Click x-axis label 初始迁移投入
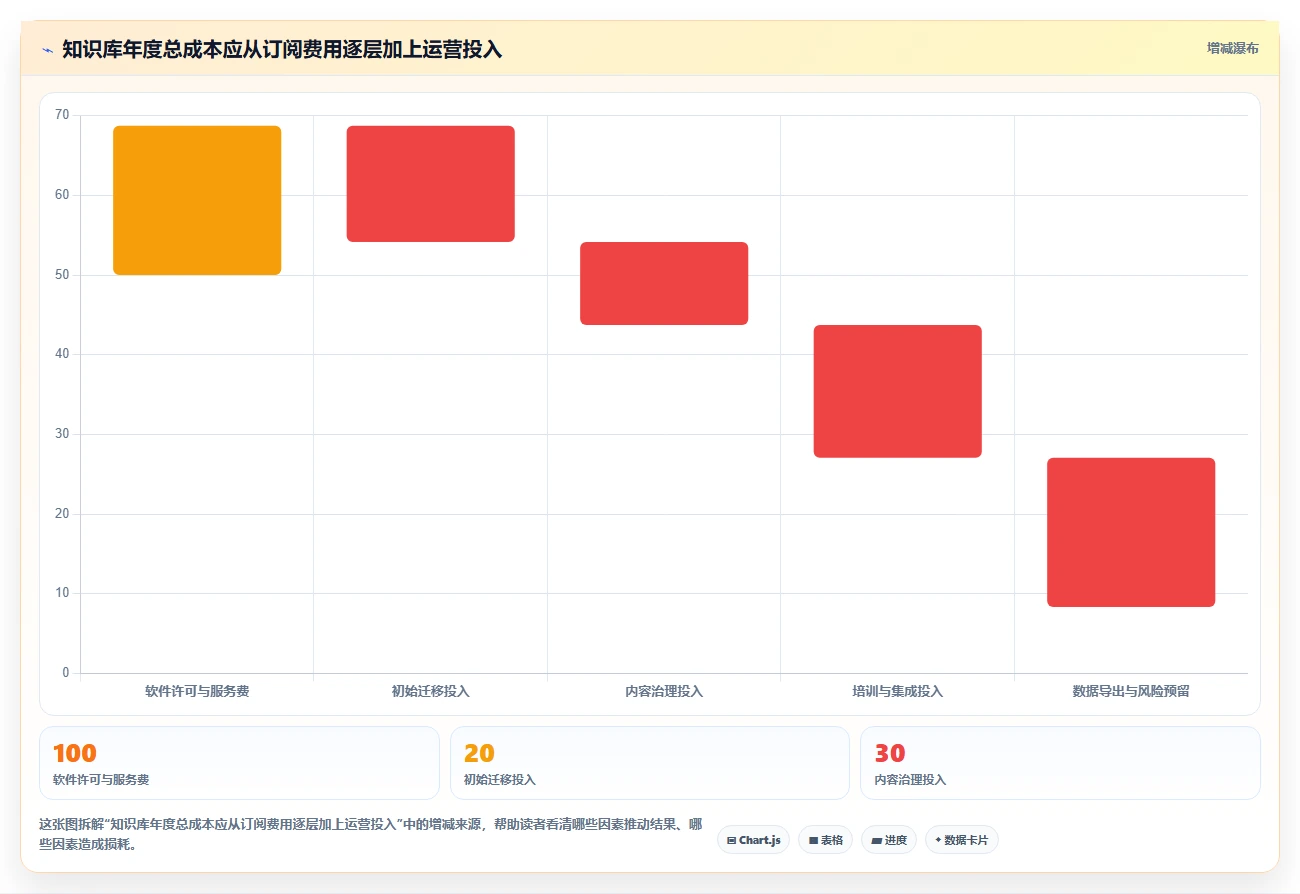 430,691
